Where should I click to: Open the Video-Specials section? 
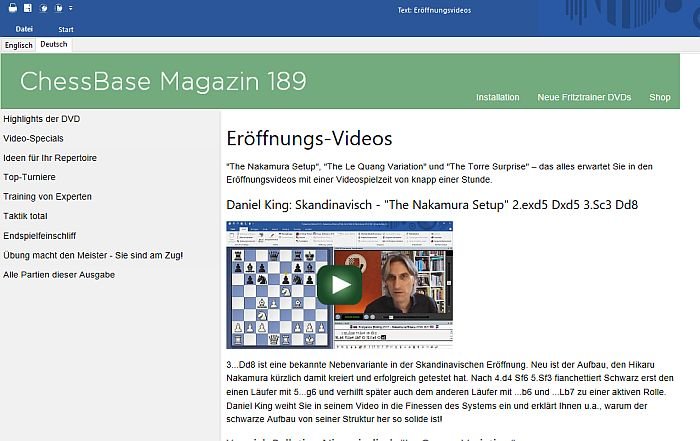33,138
